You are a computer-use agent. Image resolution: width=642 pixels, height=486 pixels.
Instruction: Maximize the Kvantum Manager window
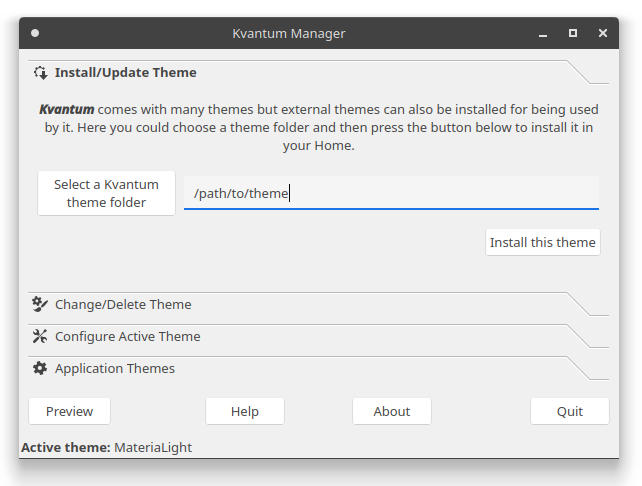point(573,33)
